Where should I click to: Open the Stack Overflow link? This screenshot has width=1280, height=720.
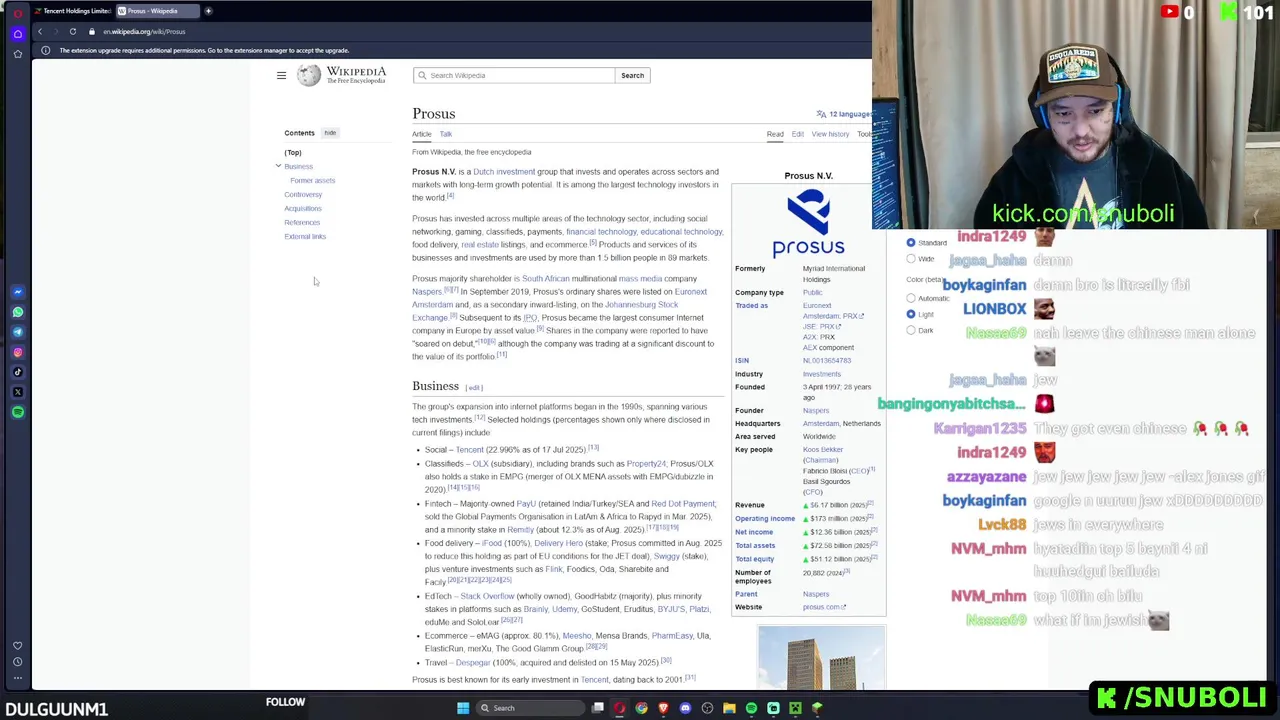[x=487, y=596]
